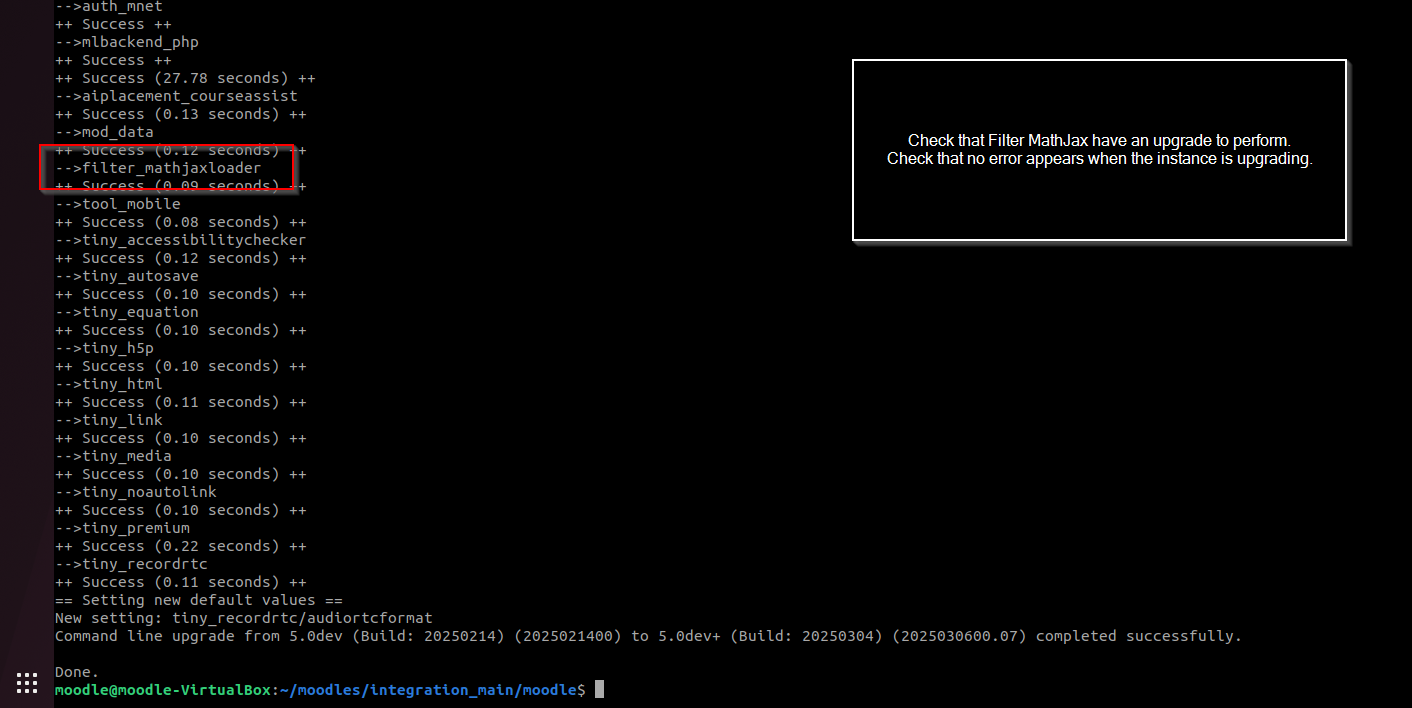Click the "++ Success (0.22 seconds) ++" line

click(180, 546)
